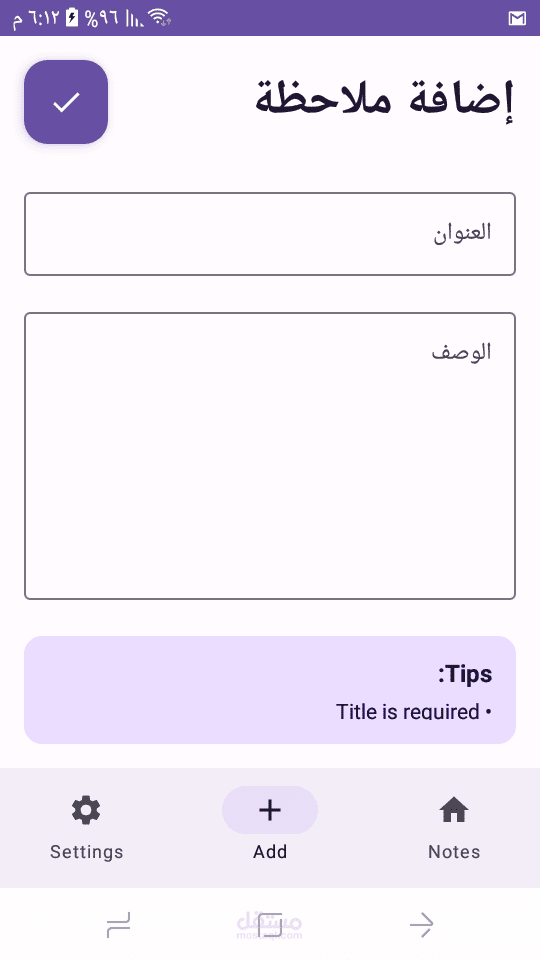Tap the Android recent apps navigation button
Image resolution: width=540 pixels, height=960 pixels.
pos(118,924)
